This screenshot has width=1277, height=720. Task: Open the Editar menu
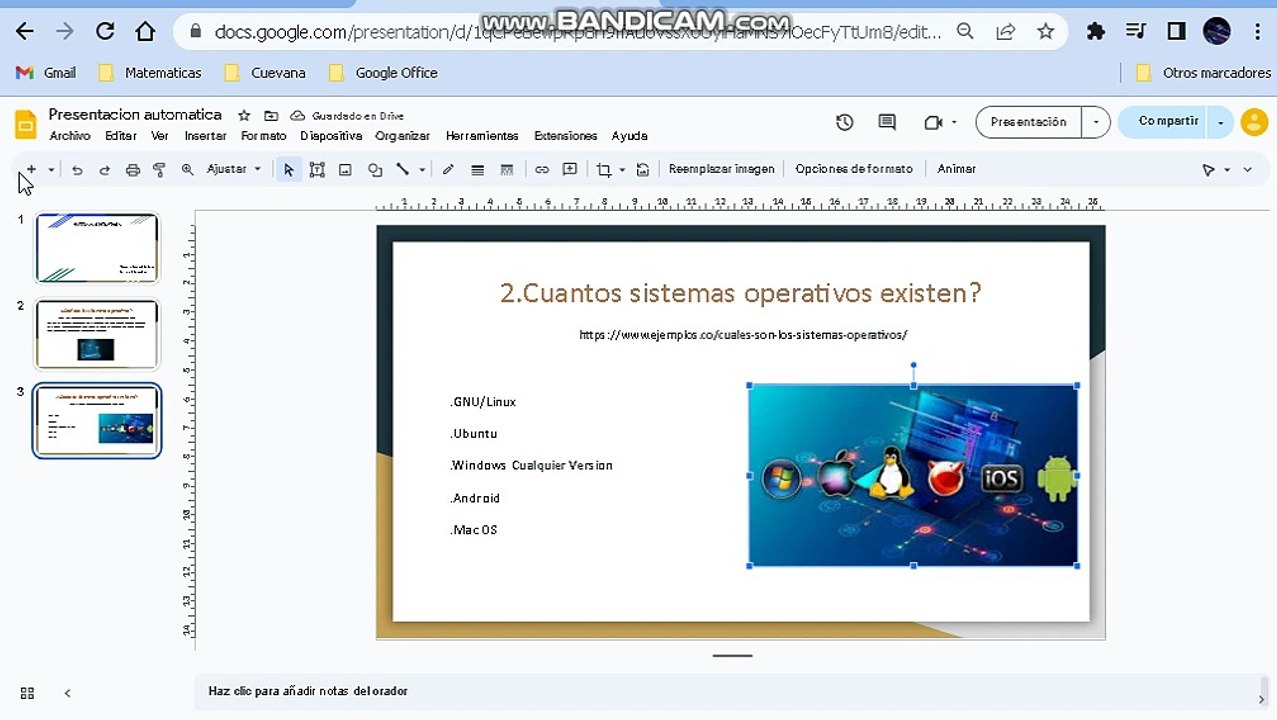(121, 136)
